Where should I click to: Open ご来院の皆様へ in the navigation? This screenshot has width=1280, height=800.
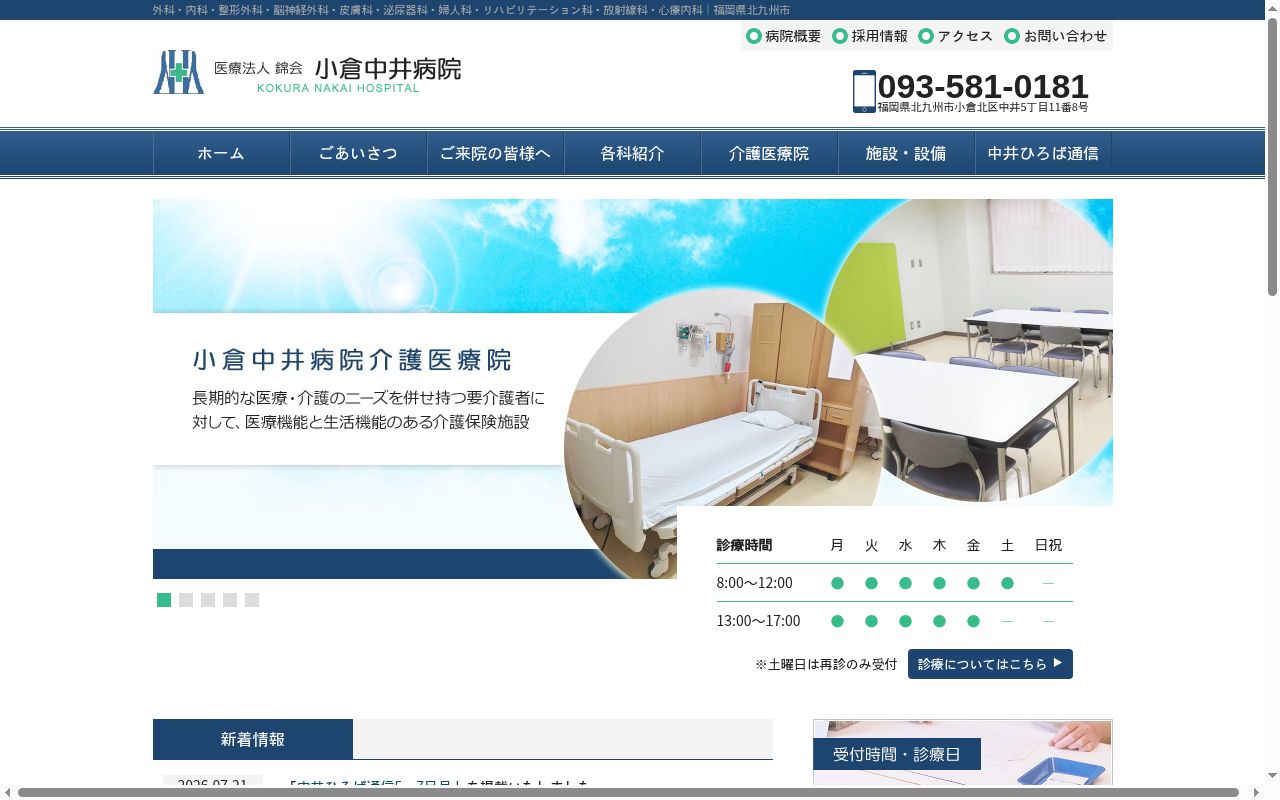(x=496, y=154)
